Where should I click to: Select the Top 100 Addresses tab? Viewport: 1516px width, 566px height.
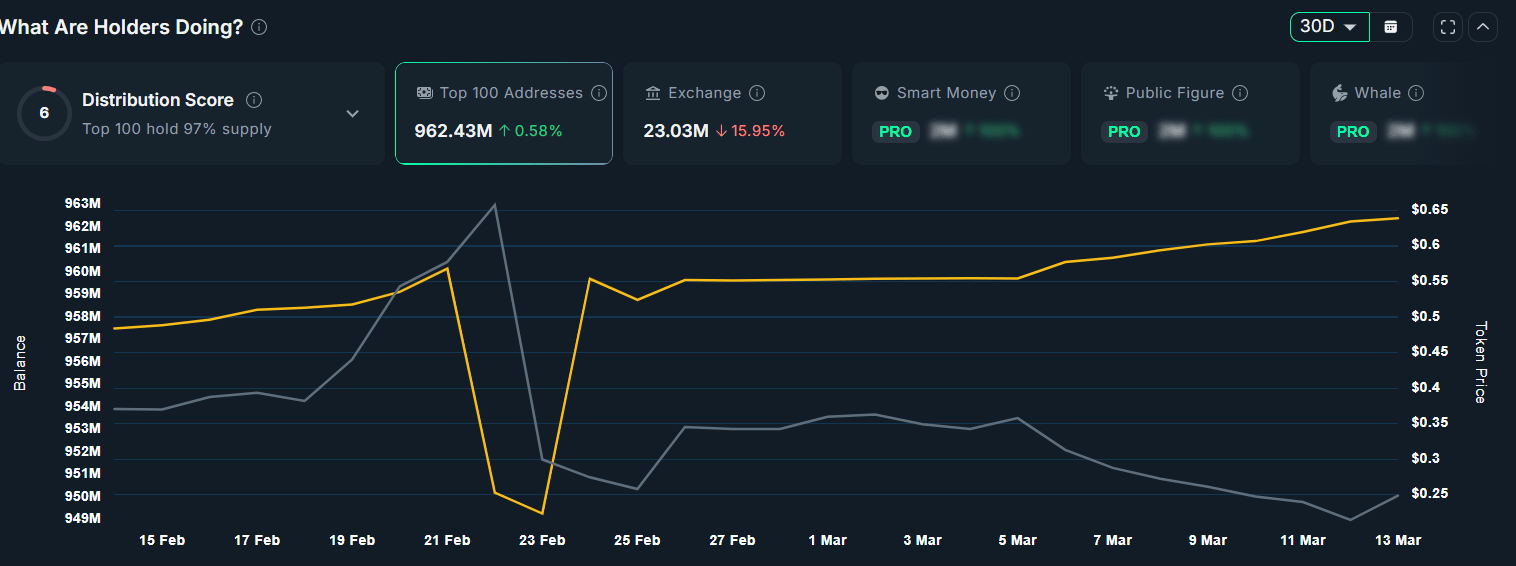pyautogui.click(x=504, y=112)
